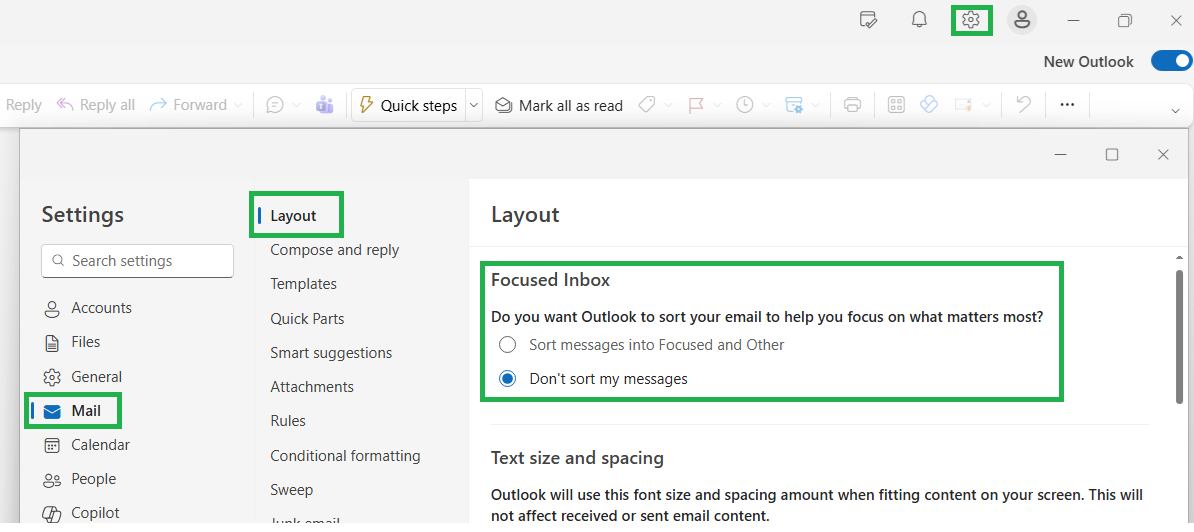
Task: Toggle the New Outlook switch
Action: [x=1172, y=62]
